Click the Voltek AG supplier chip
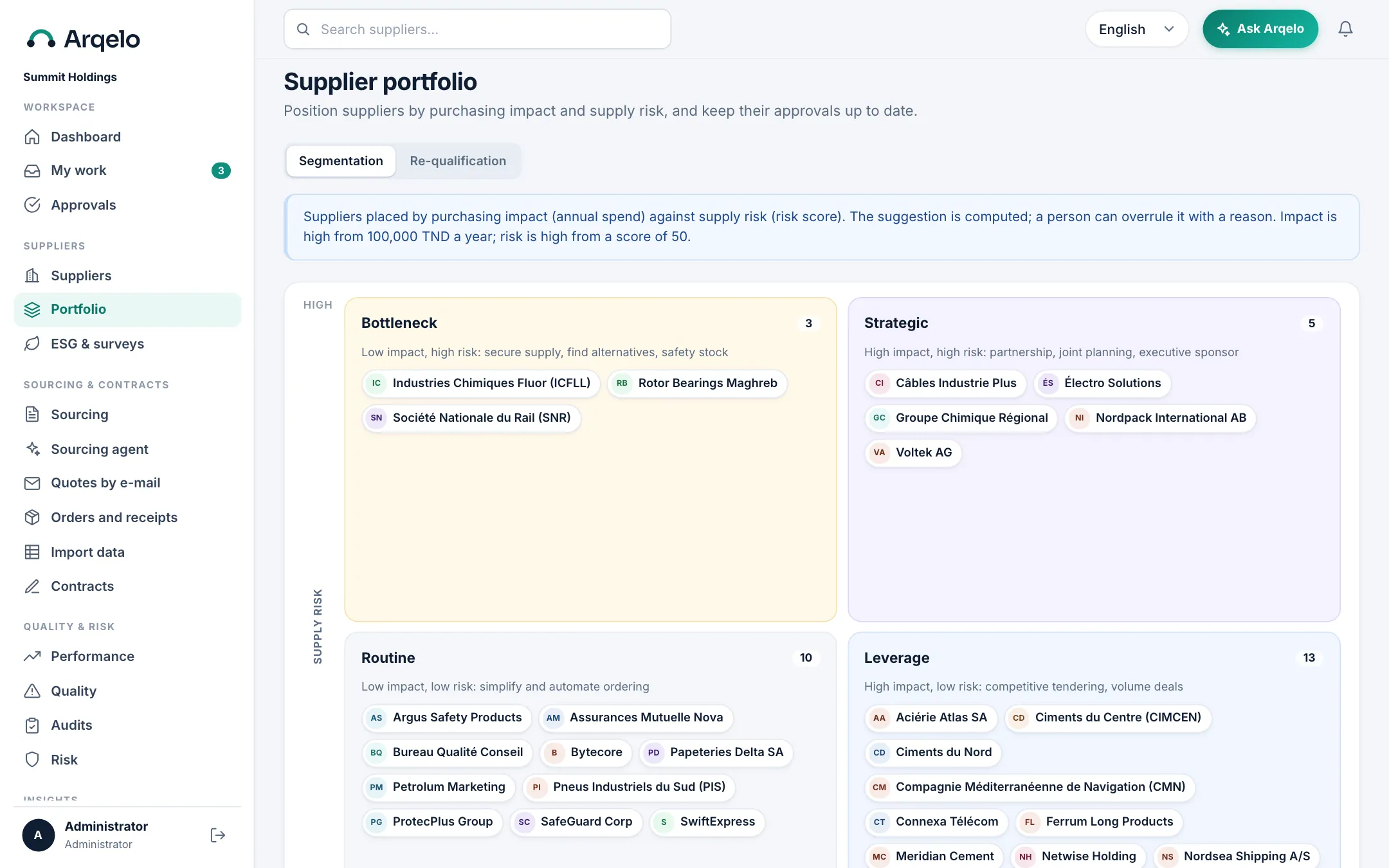The width and height of the screenshot is (1389, 868). [x=913, y=453]
